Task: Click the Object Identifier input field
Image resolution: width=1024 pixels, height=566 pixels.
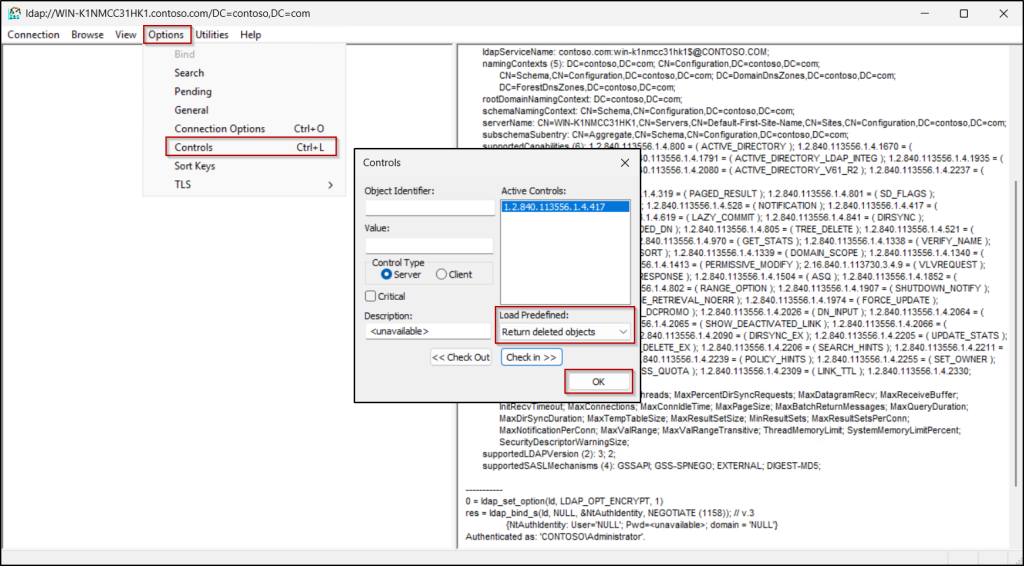Action: (429, 208)
